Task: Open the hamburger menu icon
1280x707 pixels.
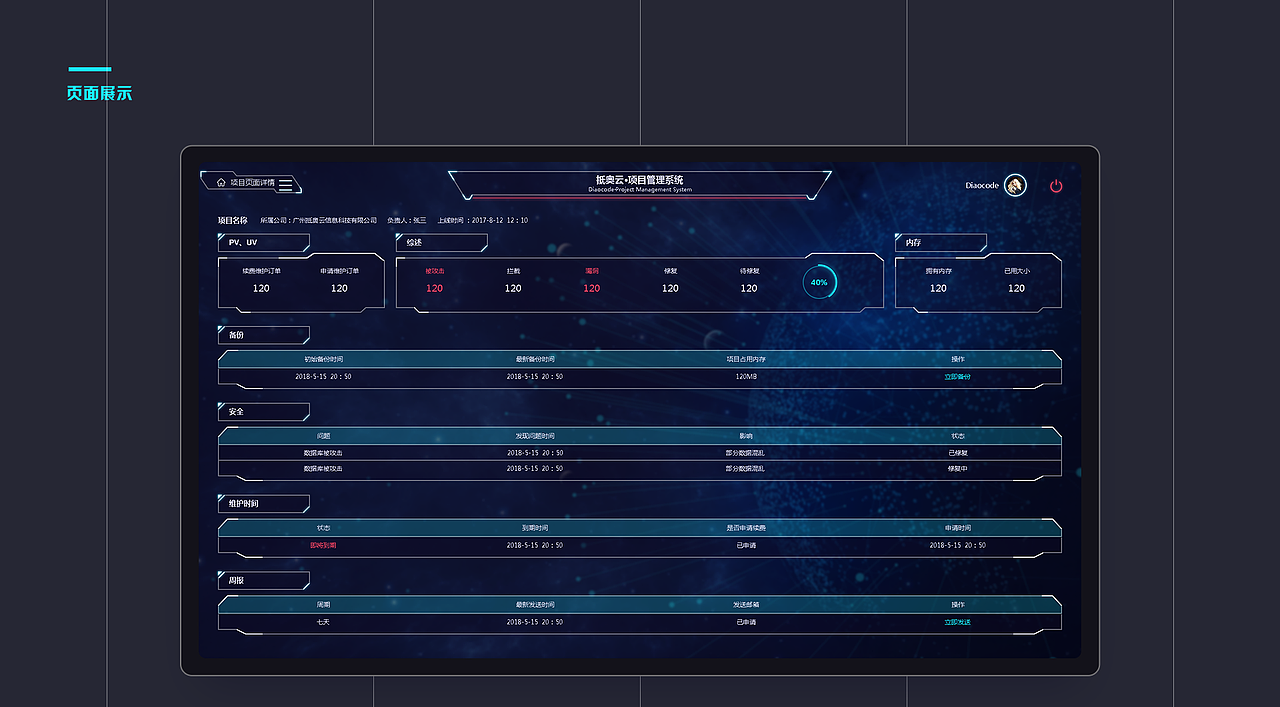Action: 286,184
